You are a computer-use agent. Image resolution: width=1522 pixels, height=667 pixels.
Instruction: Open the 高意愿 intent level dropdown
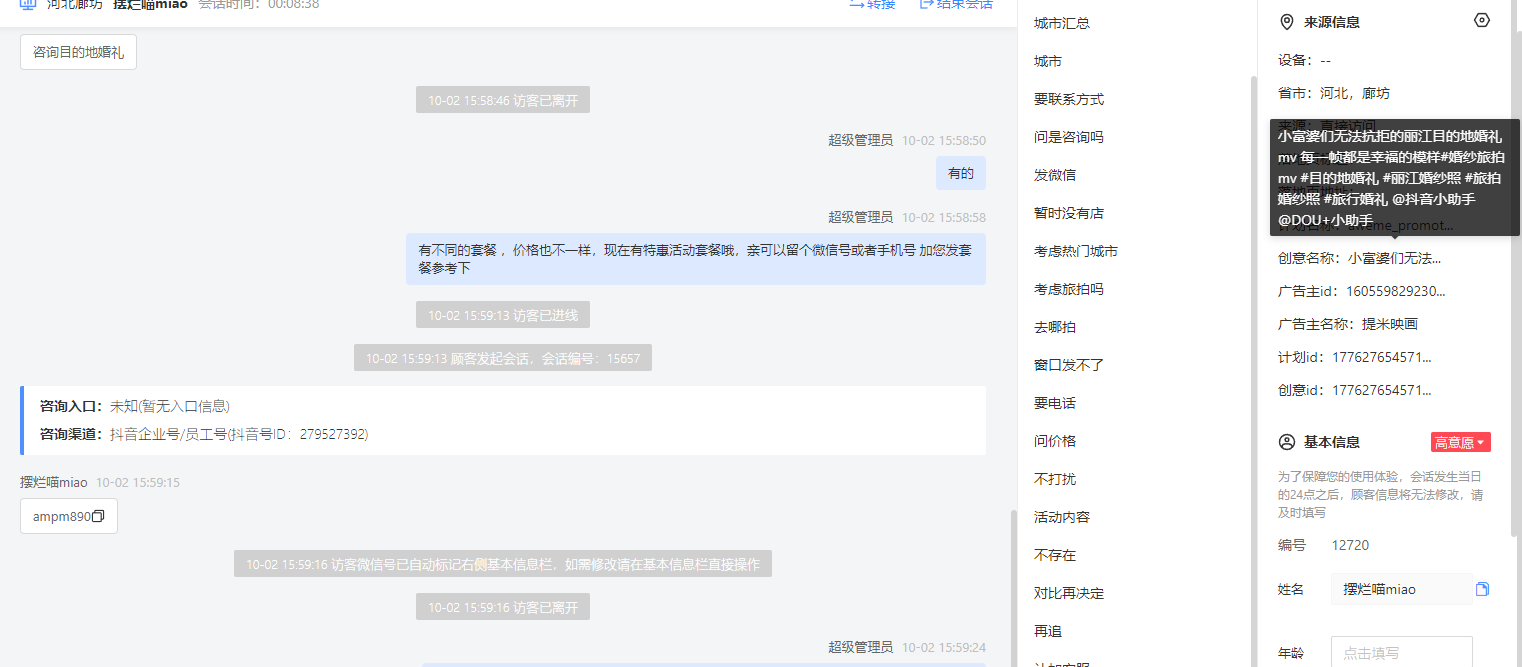(x=1461, y=442)
